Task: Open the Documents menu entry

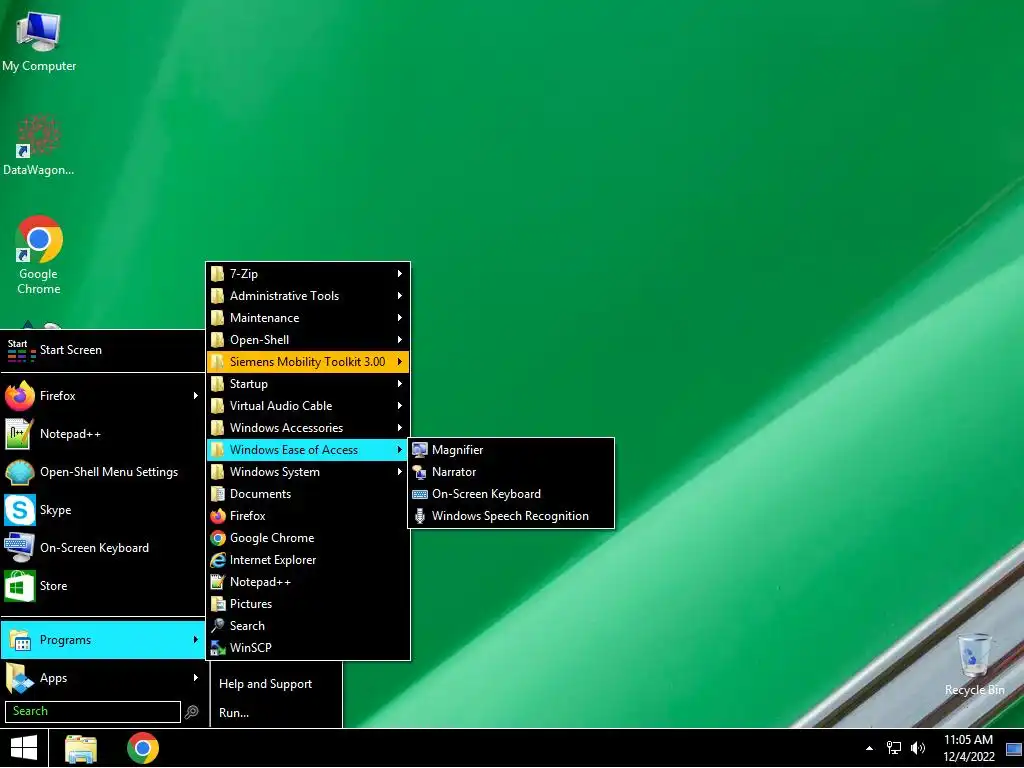Action: tap(308, 494)
